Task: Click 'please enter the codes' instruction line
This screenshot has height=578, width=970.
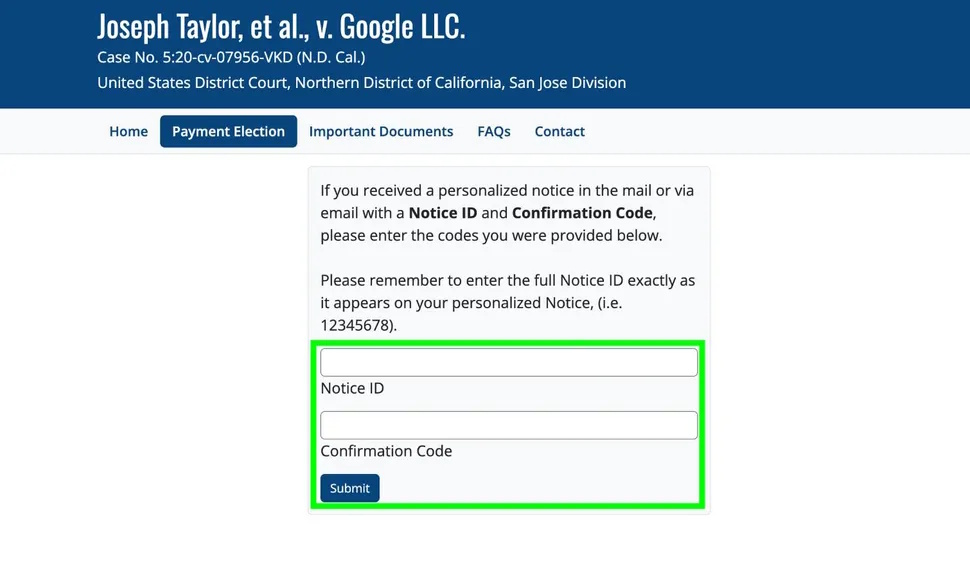Action: coord(491,236)
